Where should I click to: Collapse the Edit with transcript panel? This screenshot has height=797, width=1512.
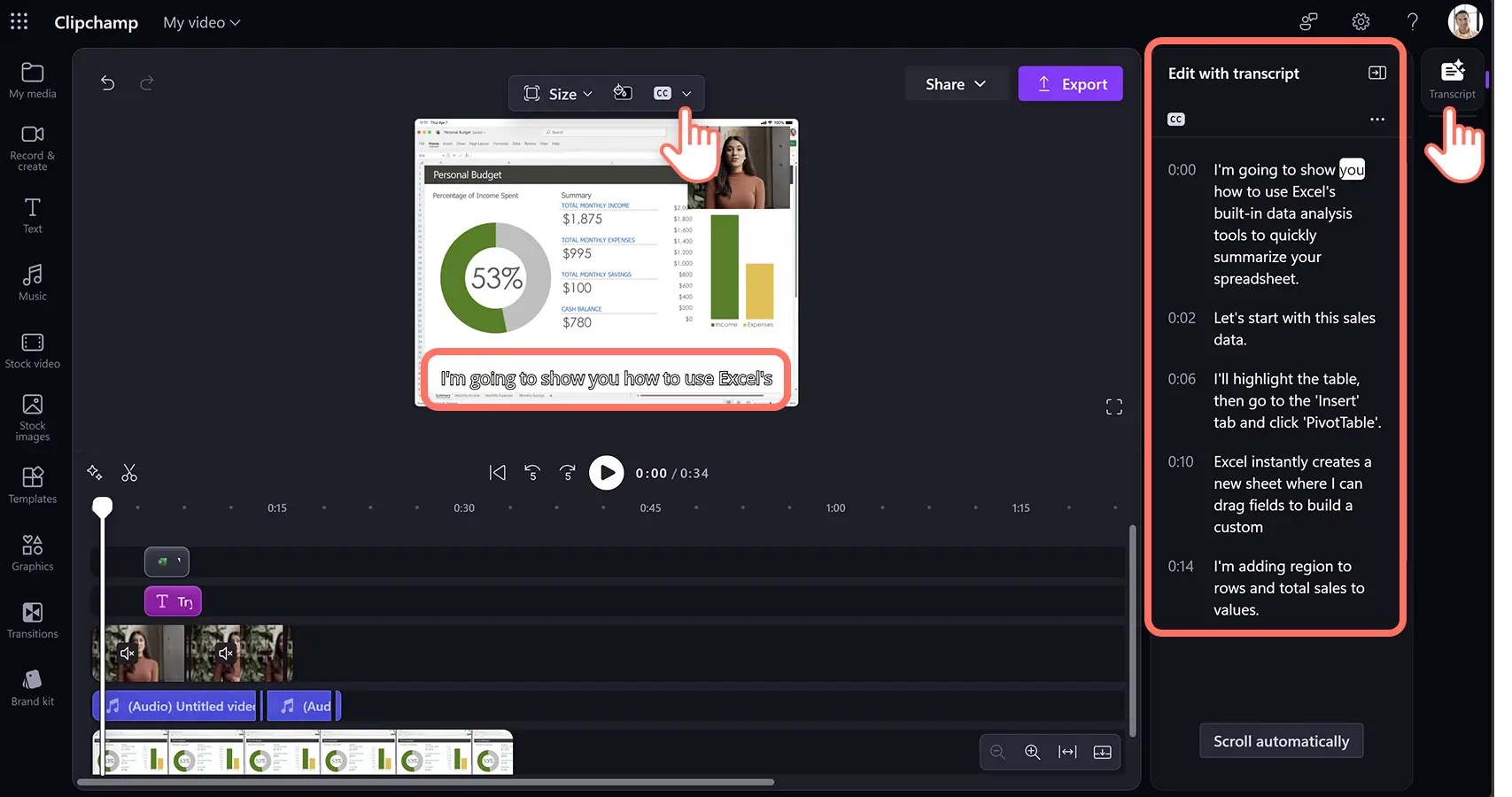tap(1376, 73)
